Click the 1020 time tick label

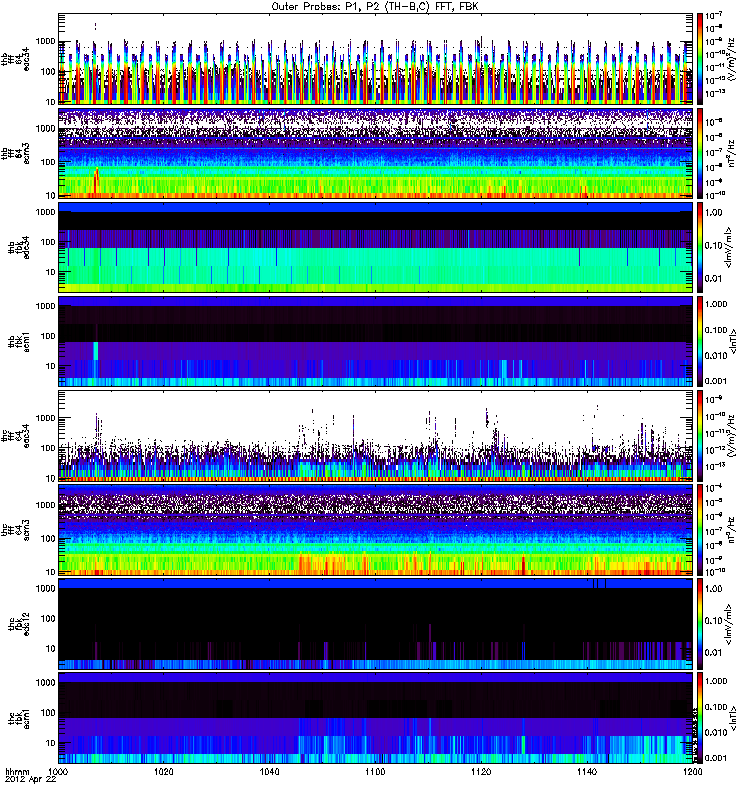(x=164, y=771)
